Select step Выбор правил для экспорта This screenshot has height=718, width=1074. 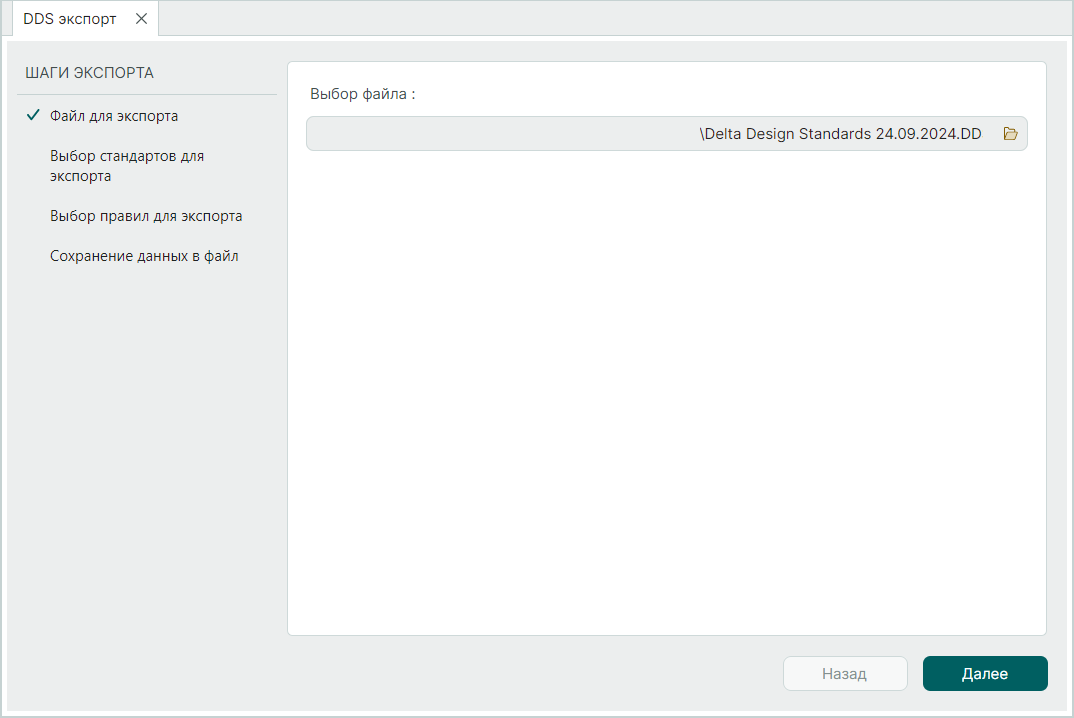point(146,216)
